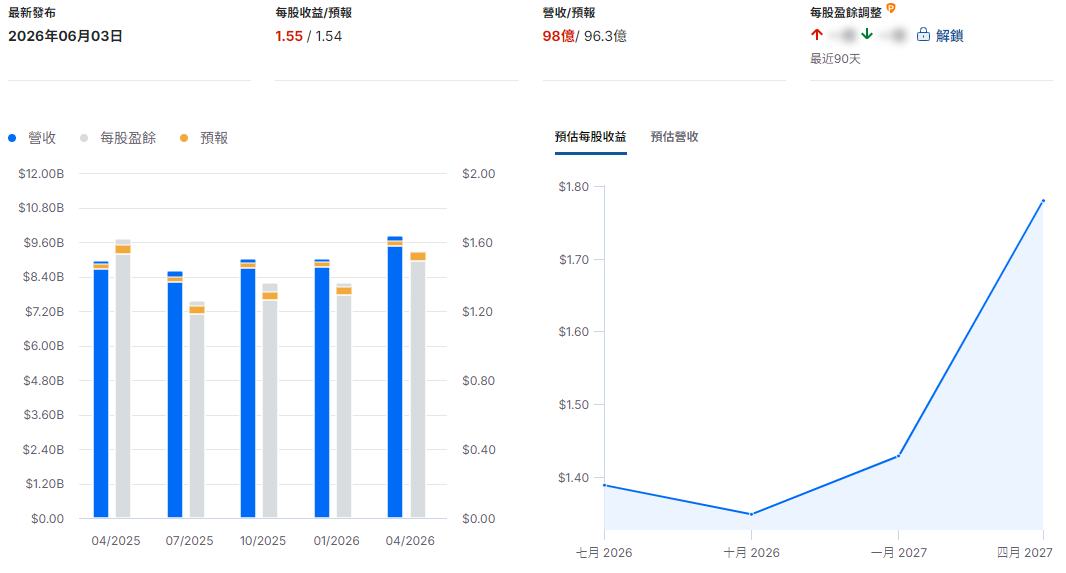Screen dimensions: 1066x573
Task: Click the gray EPS bar for 04/2025
Action: point(123,379)
